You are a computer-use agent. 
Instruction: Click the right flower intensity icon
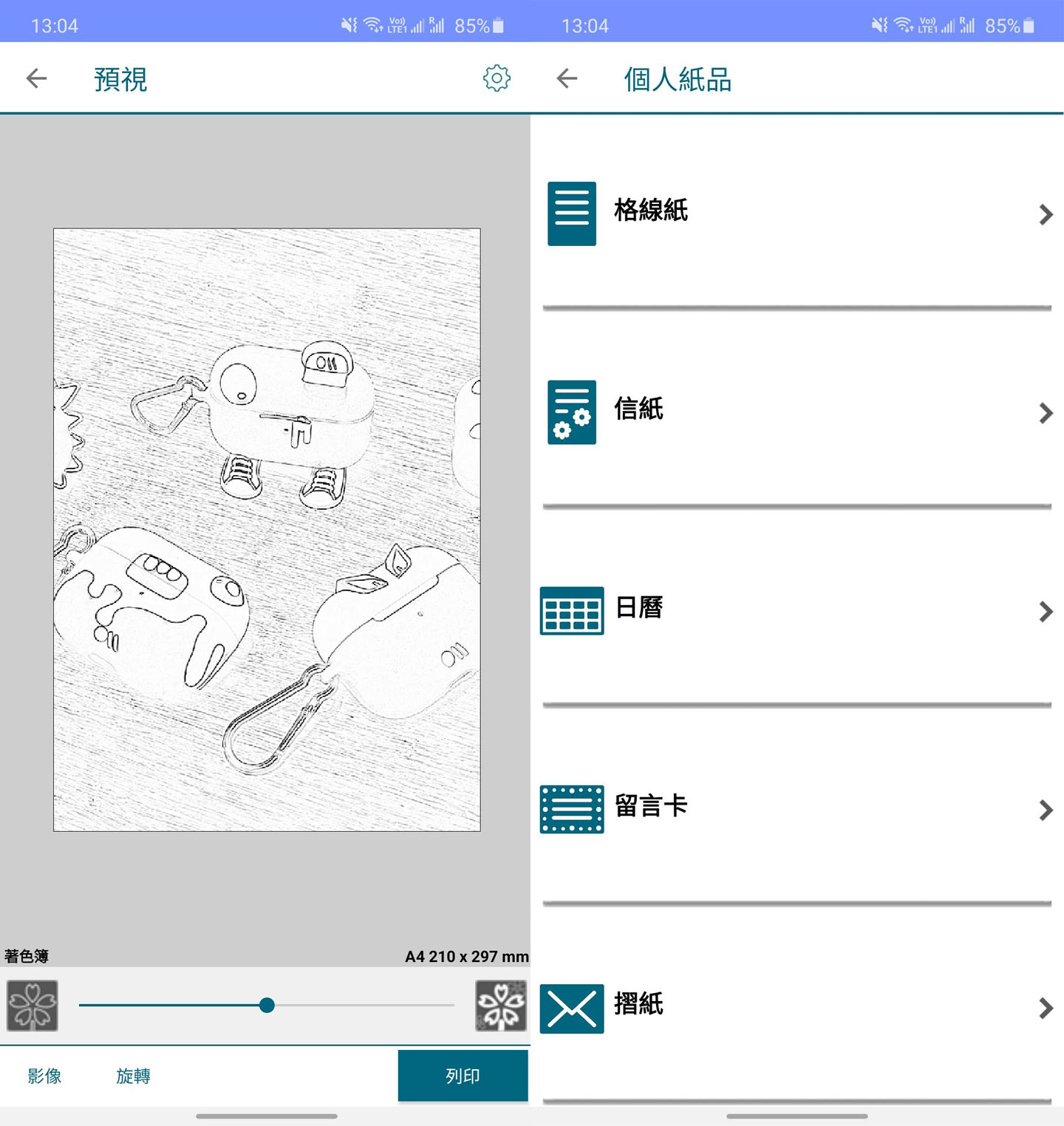(502, 1005)
